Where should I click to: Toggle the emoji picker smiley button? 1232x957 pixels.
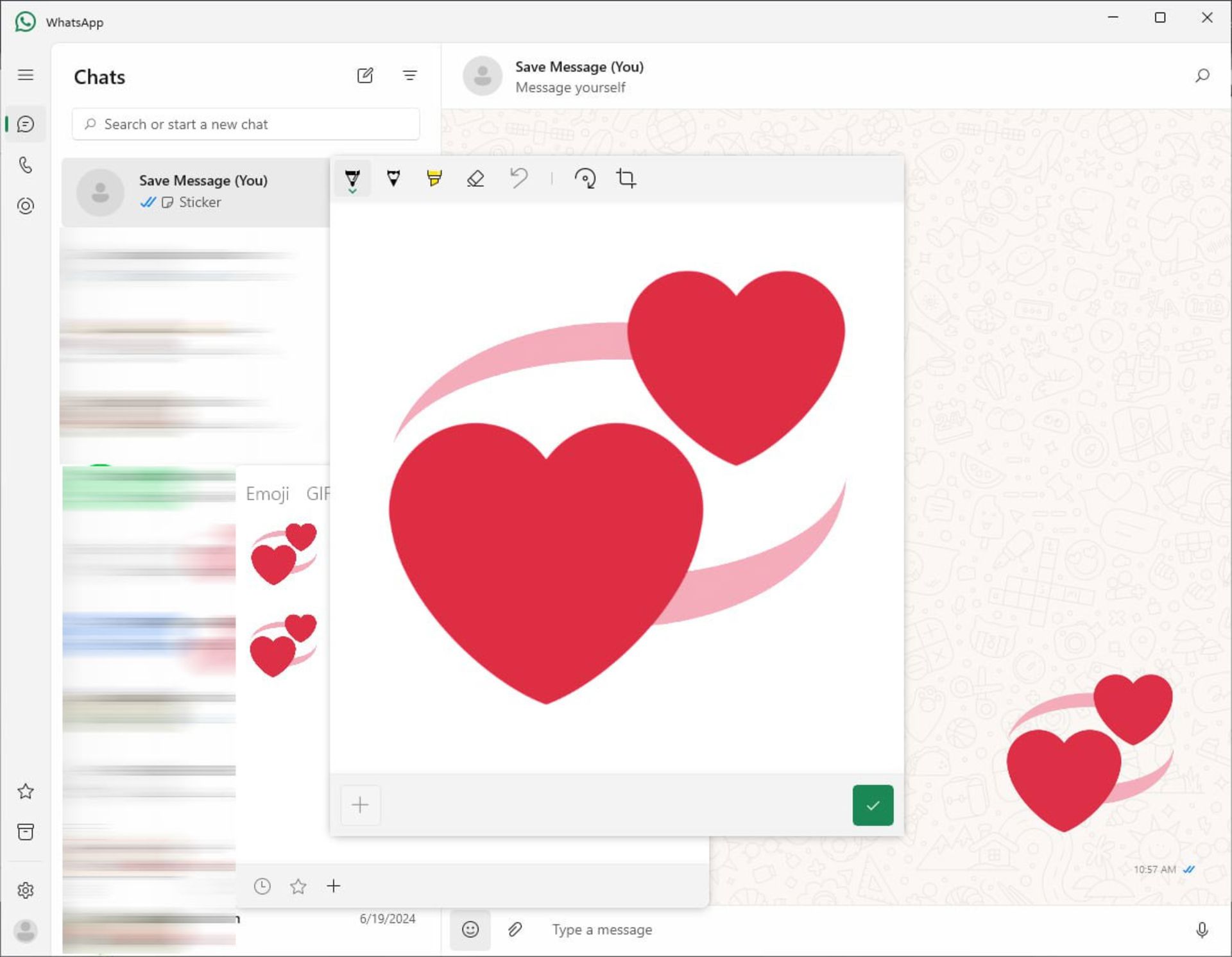click(470, 929)
